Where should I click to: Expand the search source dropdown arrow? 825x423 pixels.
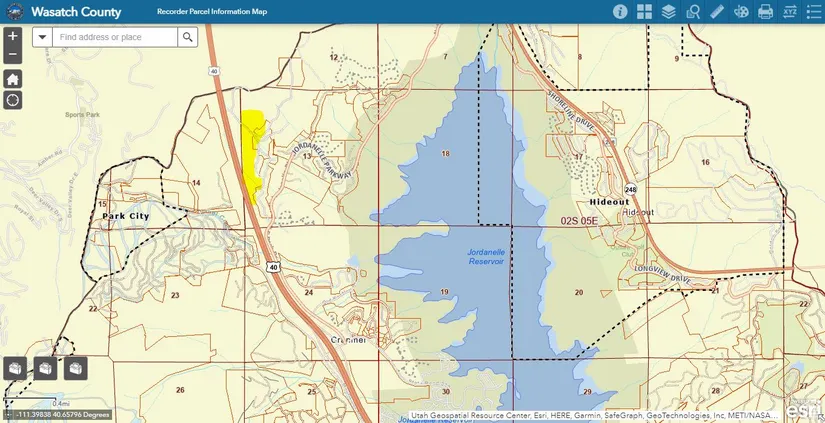44,37
